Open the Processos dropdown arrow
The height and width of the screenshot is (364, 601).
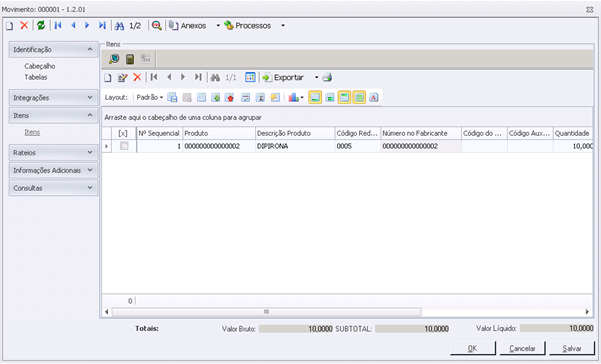[283, 26]
